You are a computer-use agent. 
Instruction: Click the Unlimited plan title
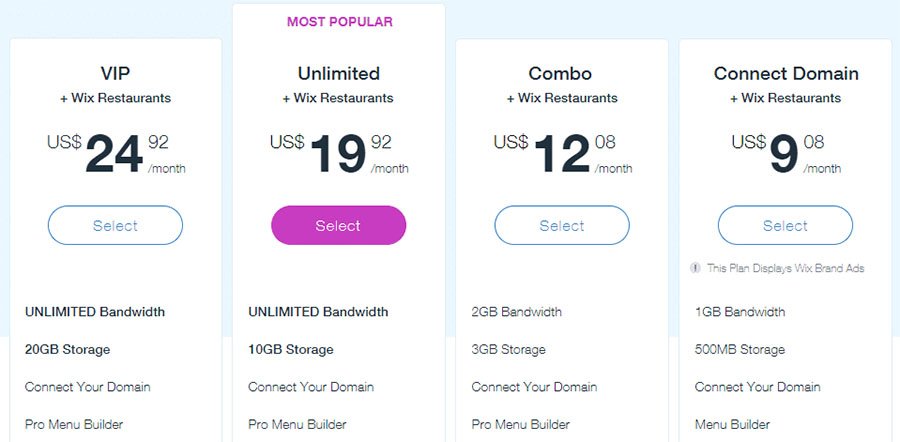[x=339, y=74]
